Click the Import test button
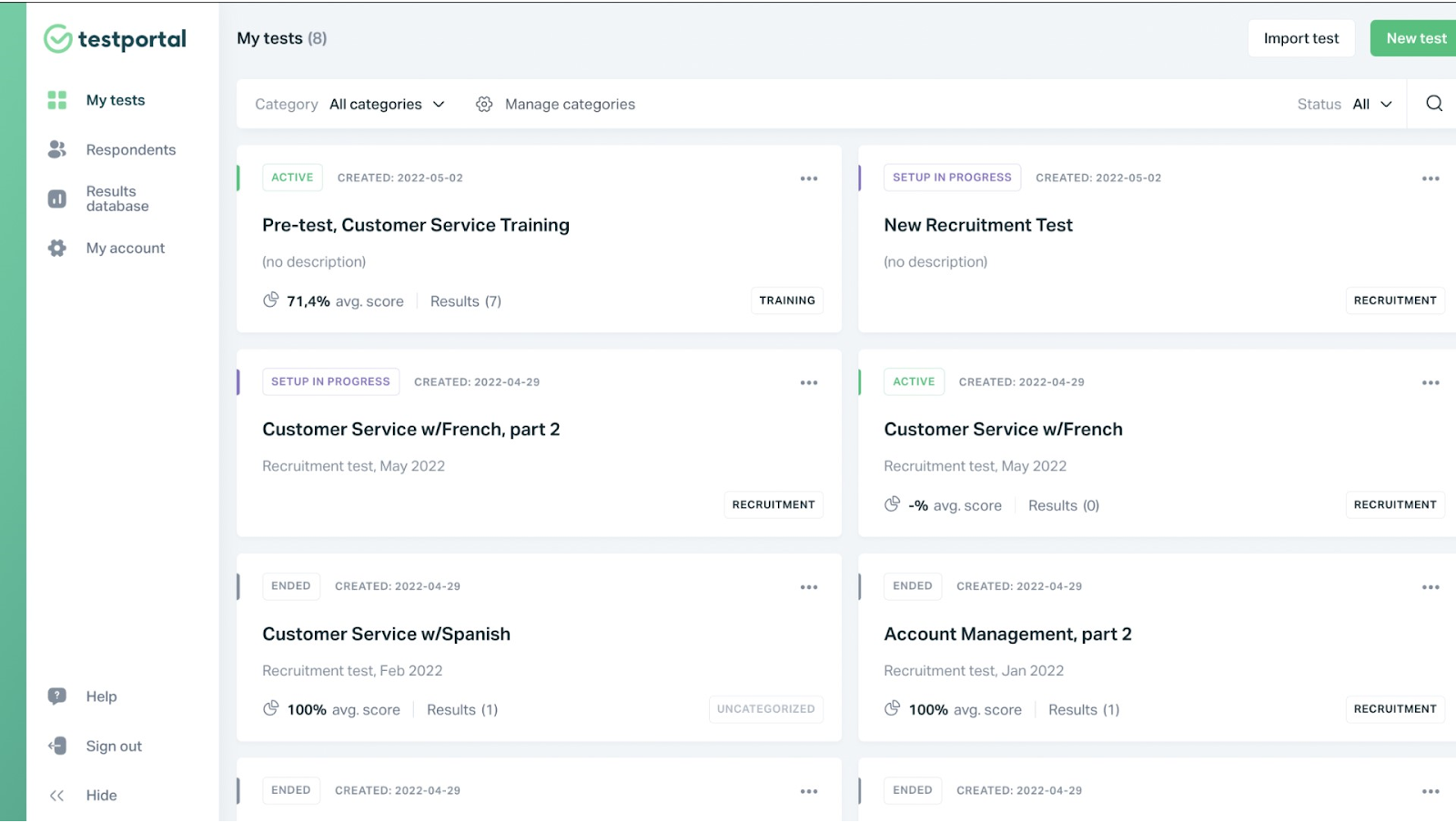The image size is (1456, 823). point(1300,38)
